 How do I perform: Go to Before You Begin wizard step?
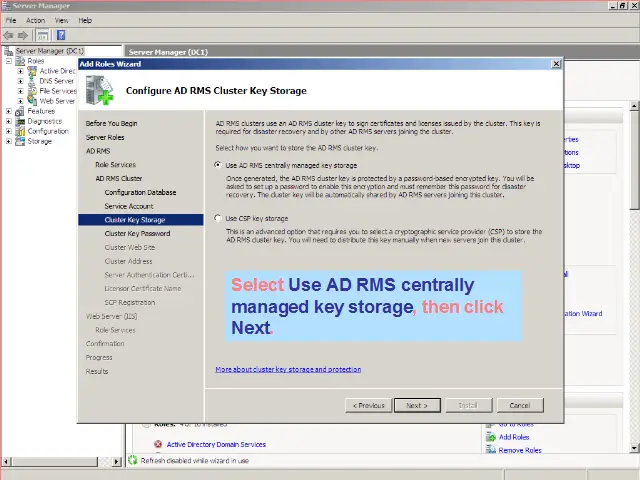111,123
